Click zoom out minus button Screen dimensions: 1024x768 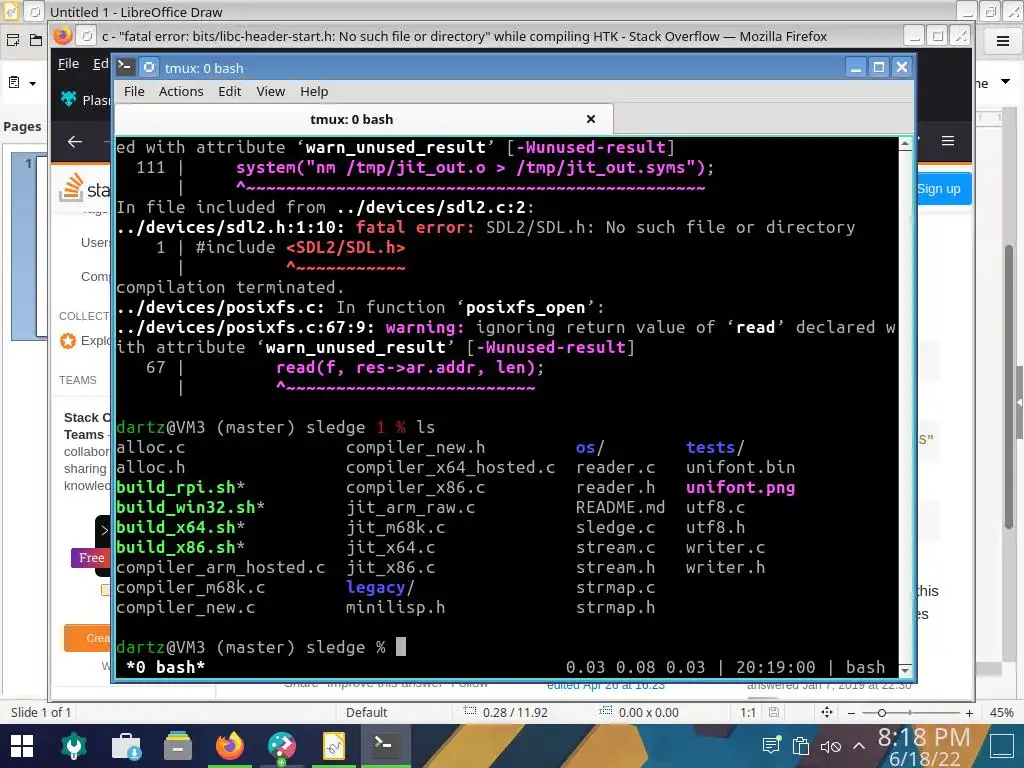[851, 713]
